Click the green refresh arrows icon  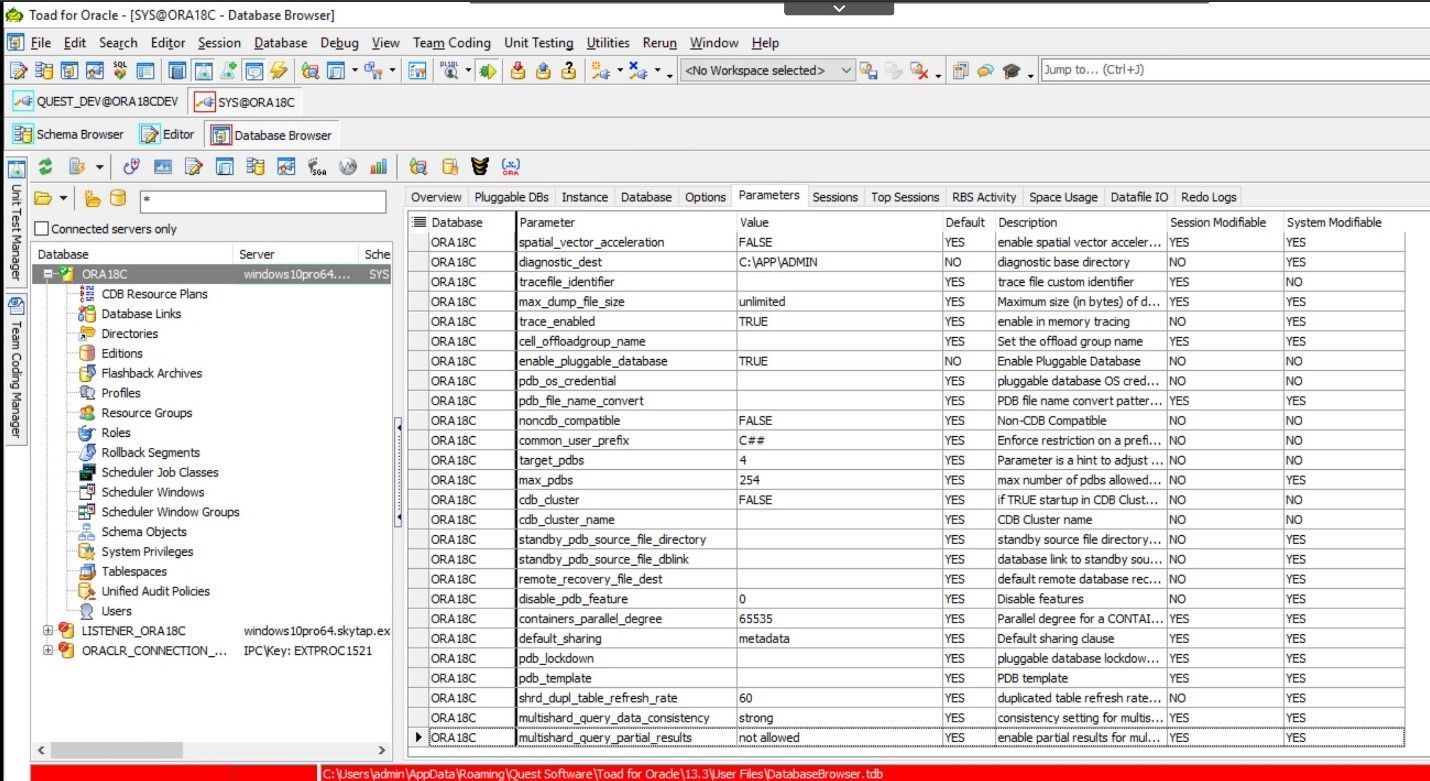point(45,167)
